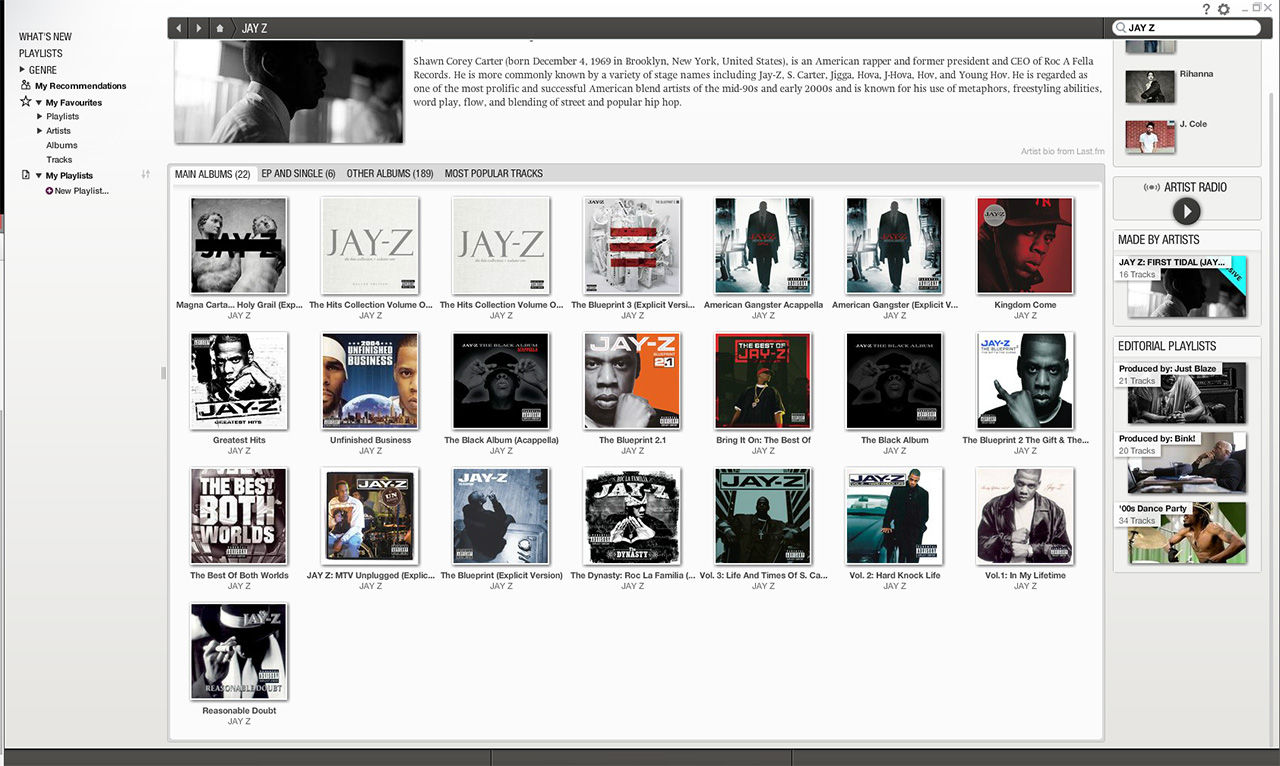Collapse the My Favourites tree
Screen dimensions: 1280x766
tap(39, 102)
